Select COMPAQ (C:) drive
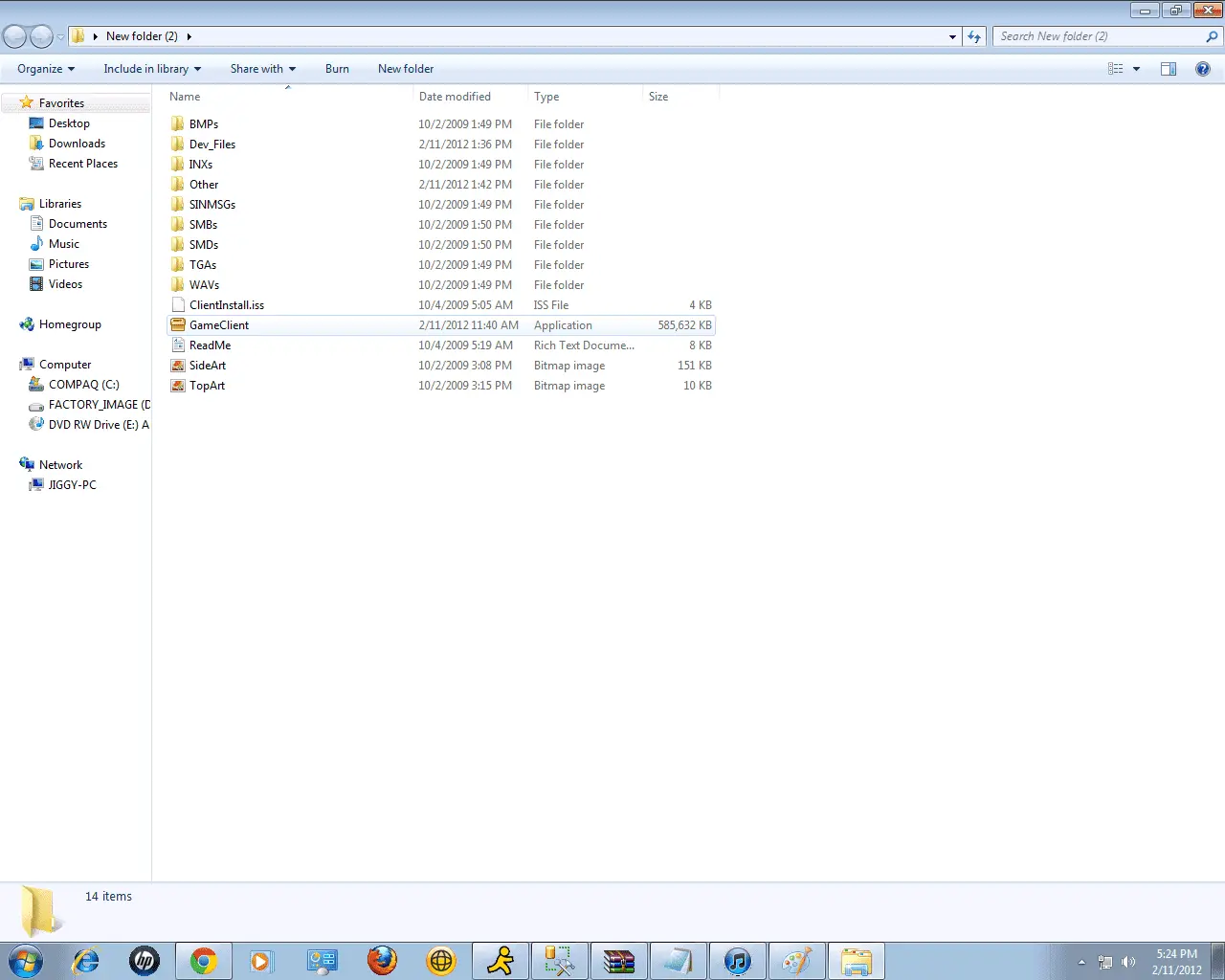This screenshot has width=1225, height=980. coord(84,385)
